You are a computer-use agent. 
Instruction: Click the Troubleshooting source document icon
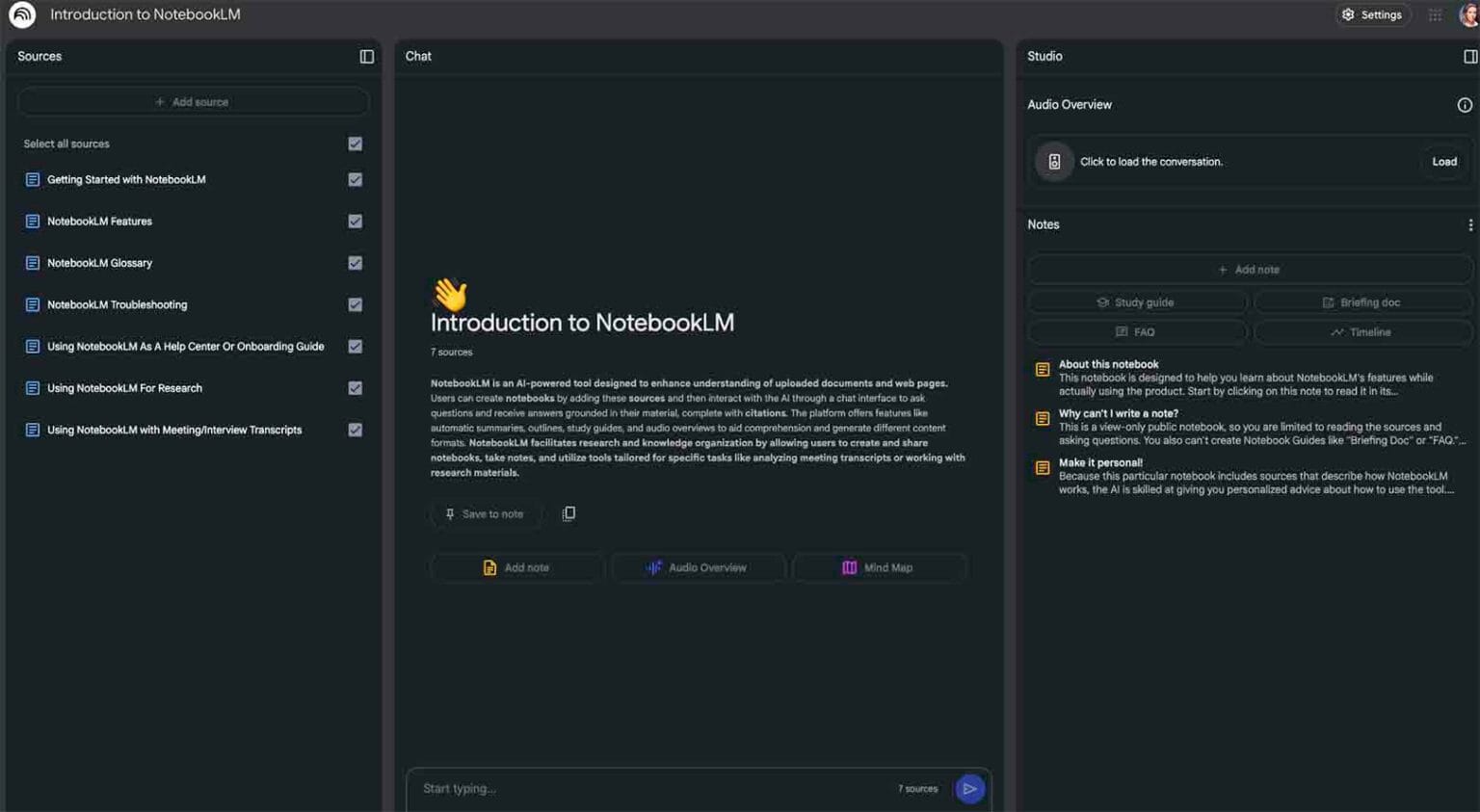coord(33,304)
